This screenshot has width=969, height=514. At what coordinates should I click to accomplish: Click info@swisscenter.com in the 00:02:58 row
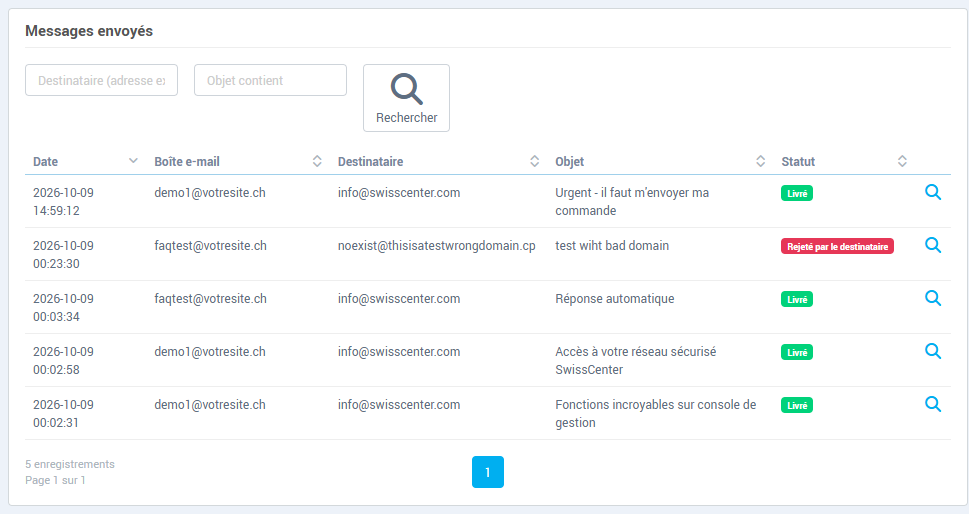click(x=399, y=352)
